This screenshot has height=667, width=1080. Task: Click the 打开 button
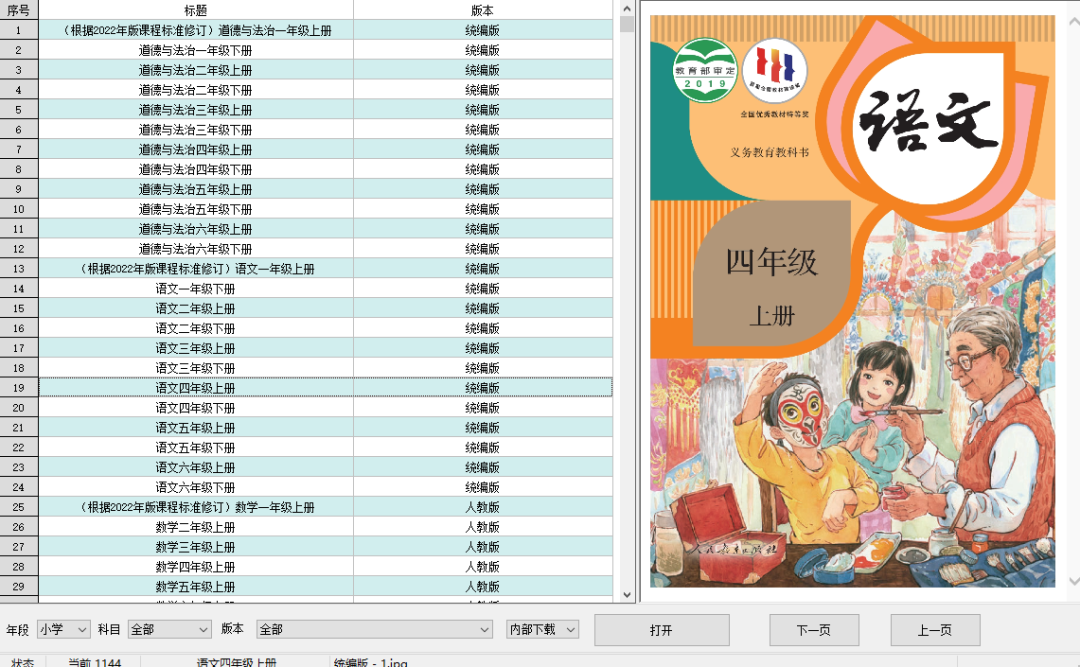click(x=661, y=630)
